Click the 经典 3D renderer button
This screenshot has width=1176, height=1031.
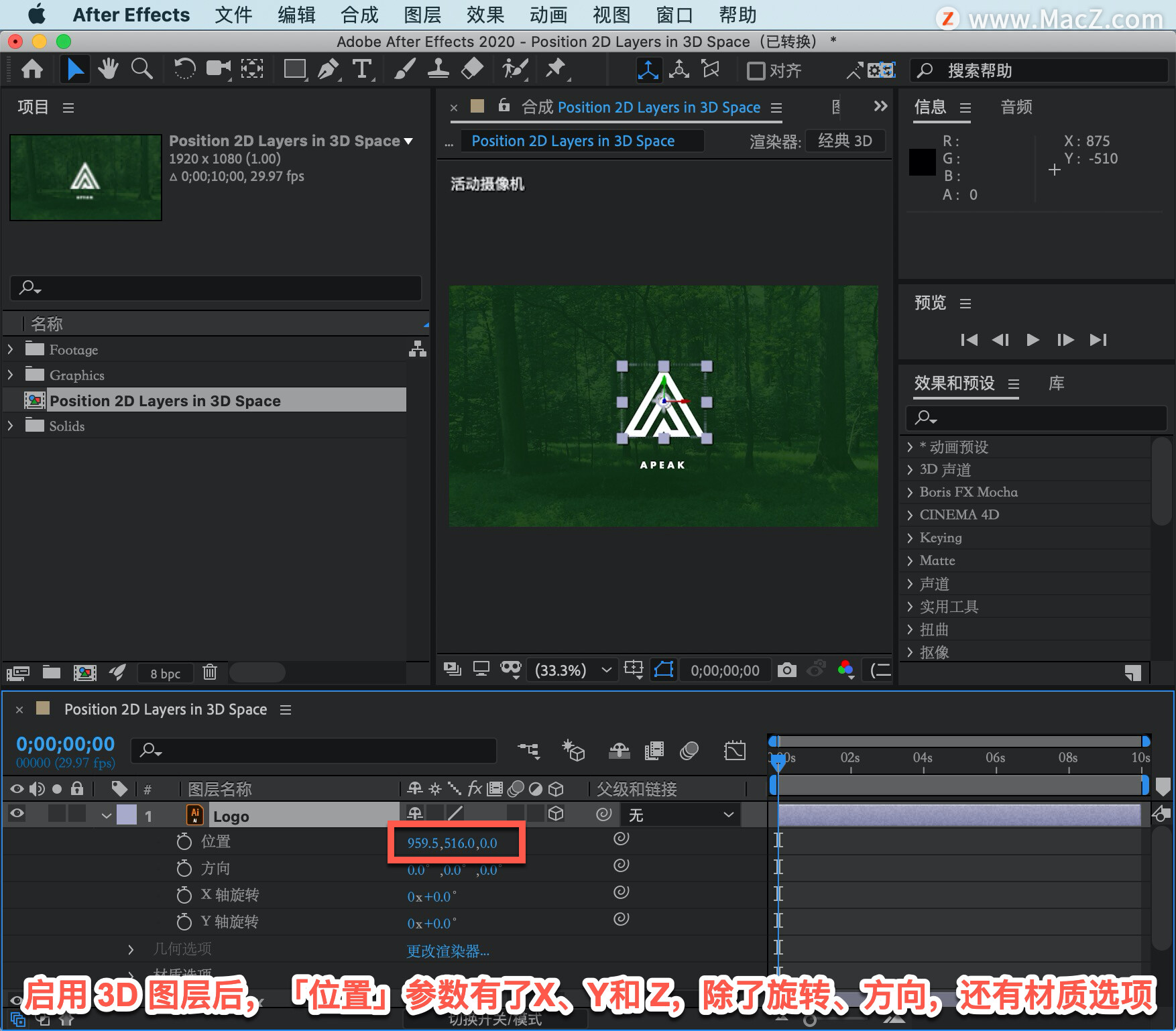click(845, 141)
